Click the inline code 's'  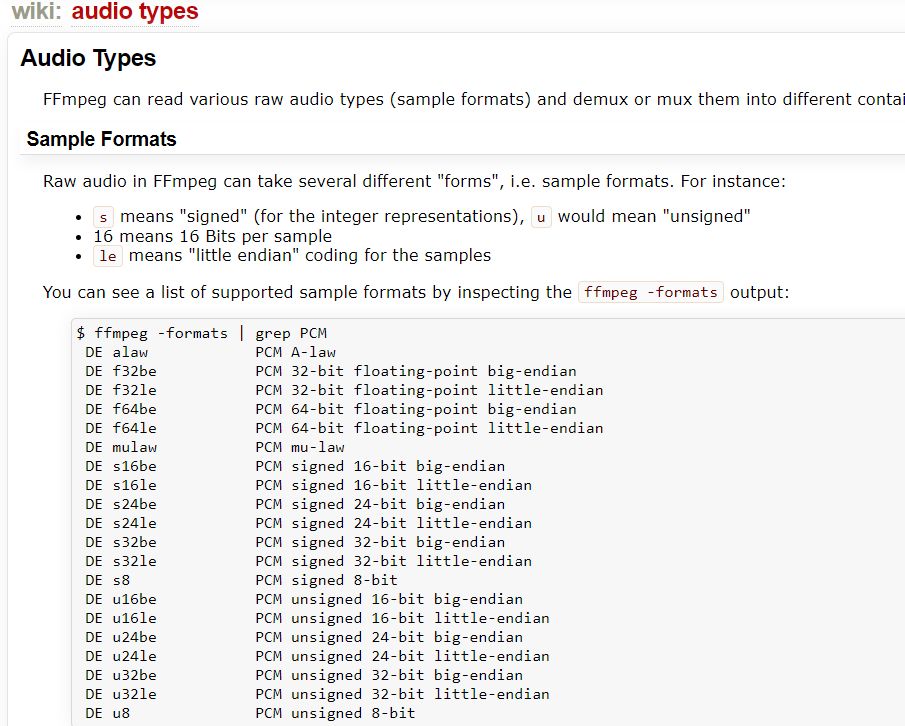point(103,217)
